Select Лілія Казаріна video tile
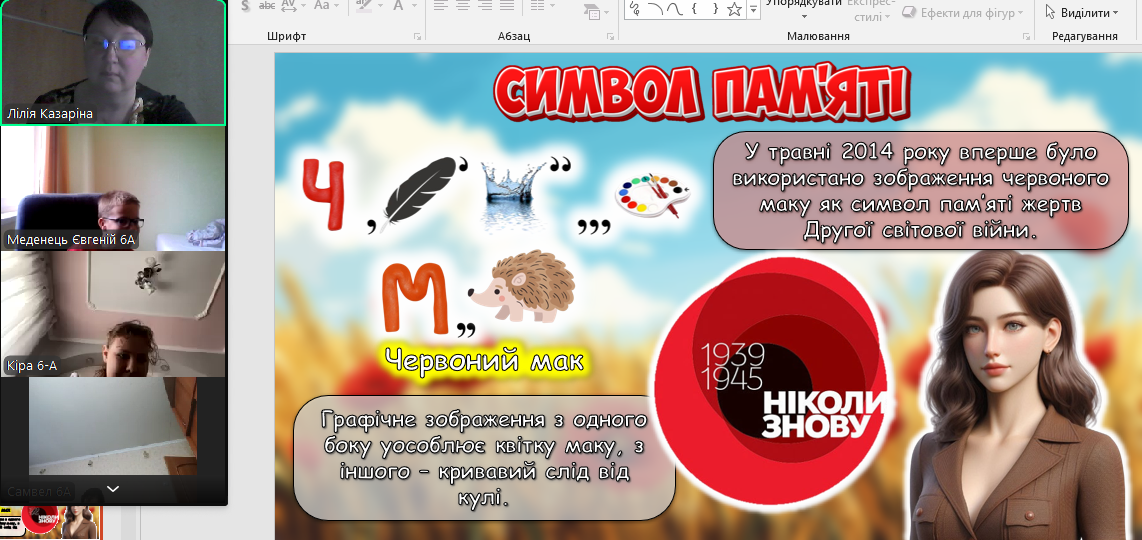Viewport: 1142px width, 540px height. 113,62
